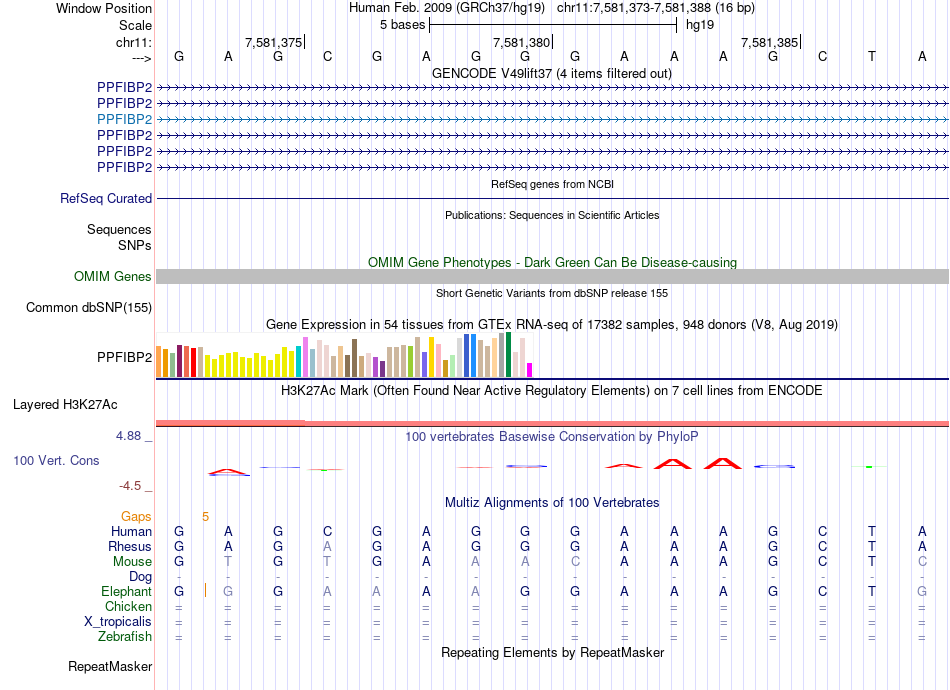Click the 4.88 PhyloP upper limit value
Screen dimensions: 950x690
[x=128, y=436]
